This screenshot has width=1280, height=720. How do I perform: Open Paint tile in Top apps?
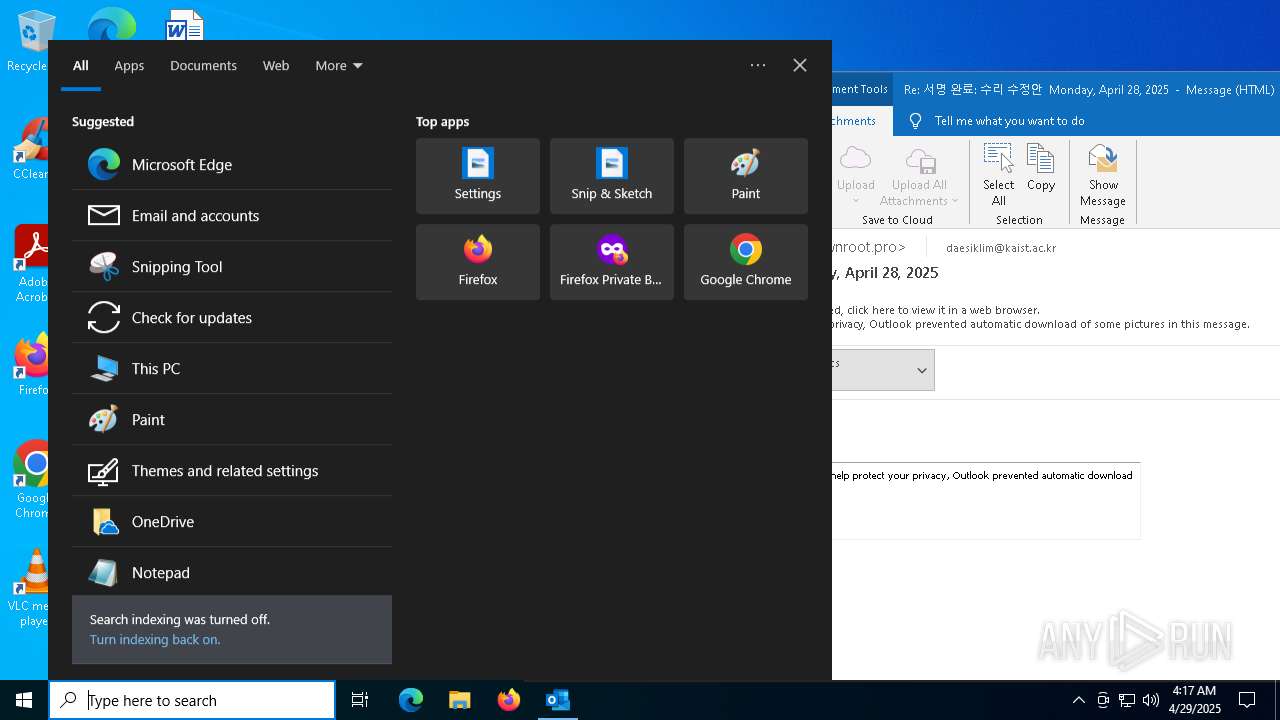click(746, 176)
